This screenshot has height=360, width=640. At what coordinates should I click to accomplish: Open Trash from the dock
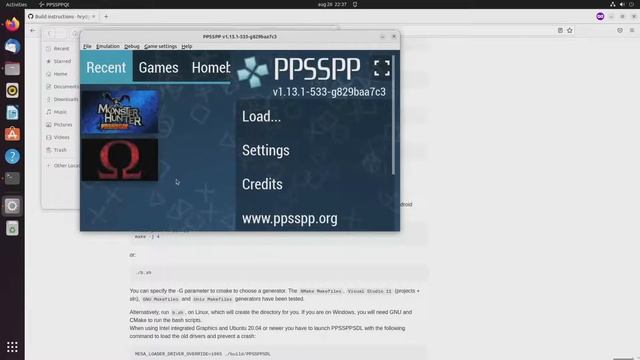pyautogui.click(x=12, y=229)
